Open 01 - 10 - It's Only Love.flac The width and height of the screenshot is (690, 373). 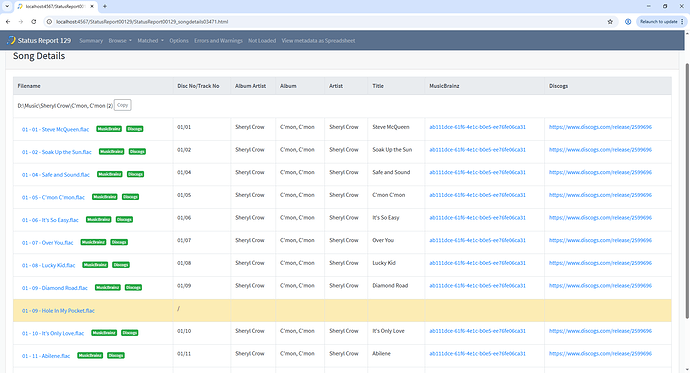53,333
